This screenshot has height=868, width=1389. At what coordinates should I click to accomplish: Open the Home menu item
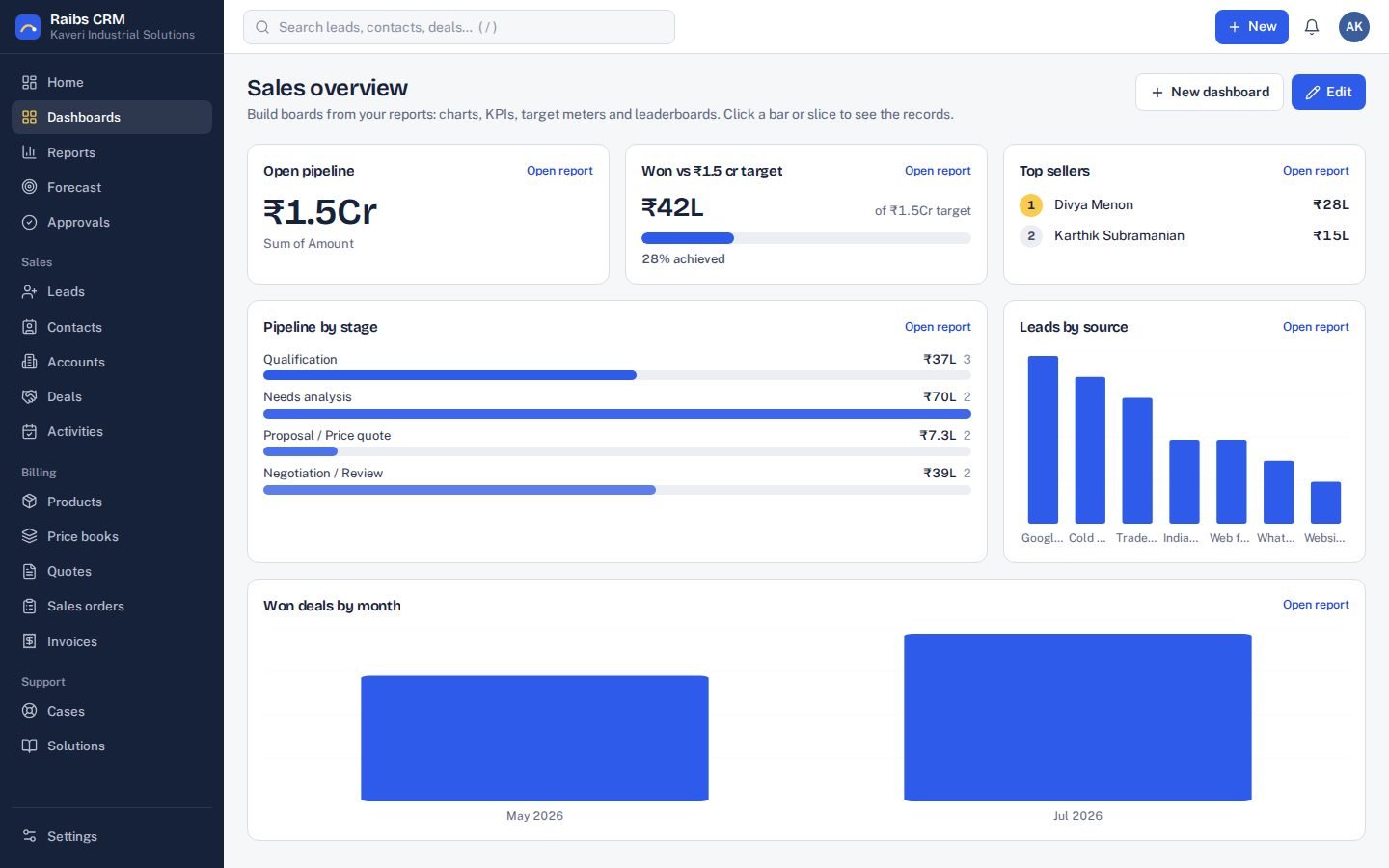click(112, 82)
